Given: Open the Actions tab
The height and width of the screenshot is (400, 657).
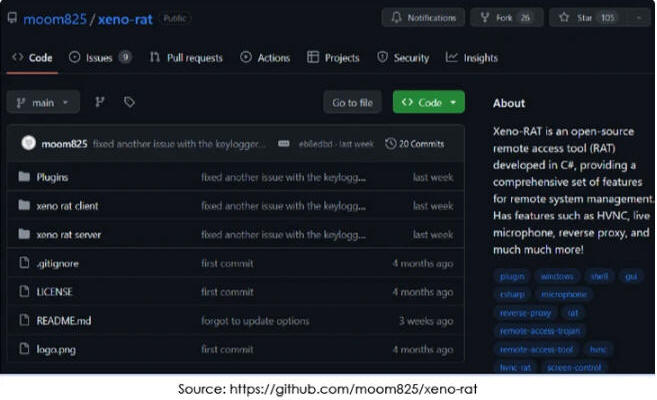Looking at the screenshot, I should coord(265,58).
